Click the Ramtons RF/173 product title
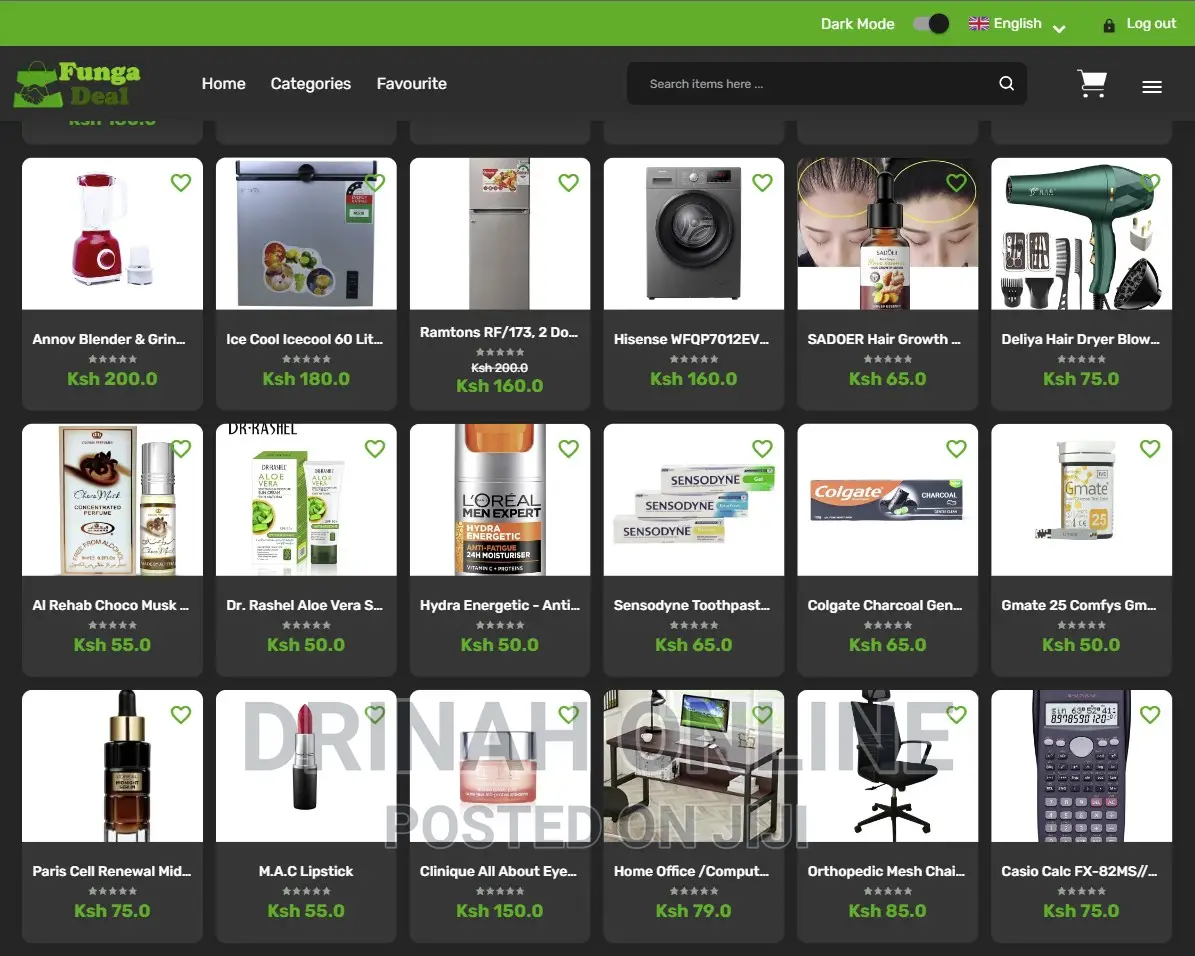 [500, 332]
